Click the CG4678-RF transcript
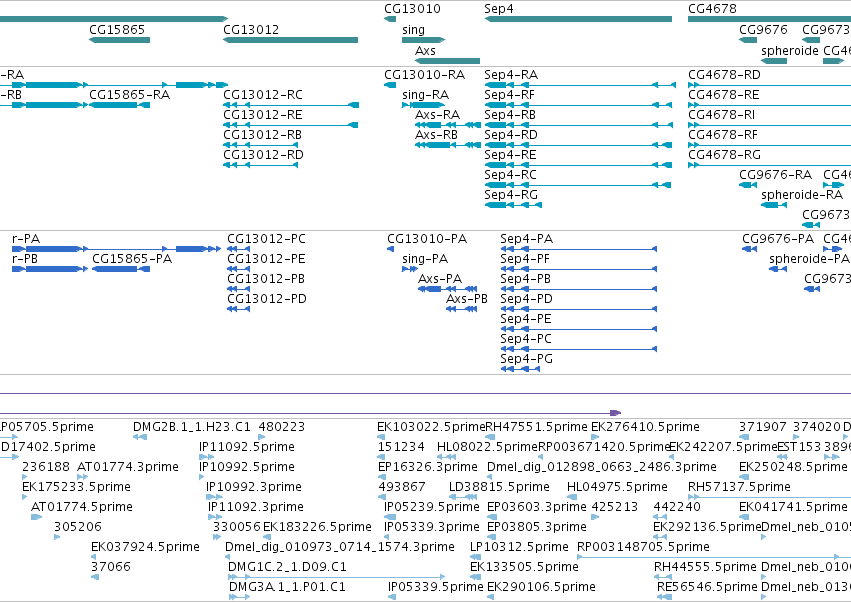Image resolution: width=851 pixels, height=602 pixels. (770, 145)
